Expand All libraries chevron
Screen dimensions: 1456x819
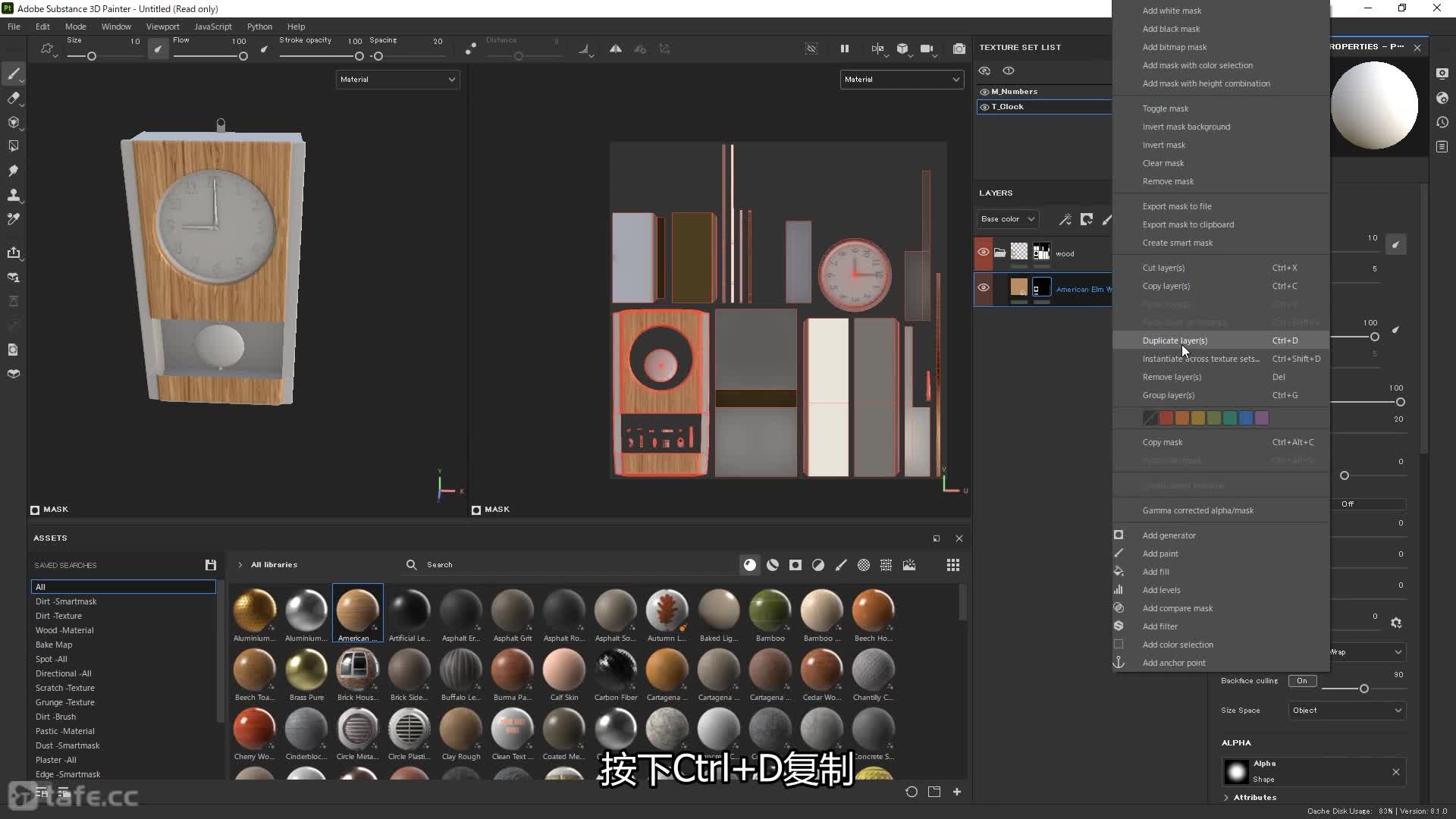point(240,565)
